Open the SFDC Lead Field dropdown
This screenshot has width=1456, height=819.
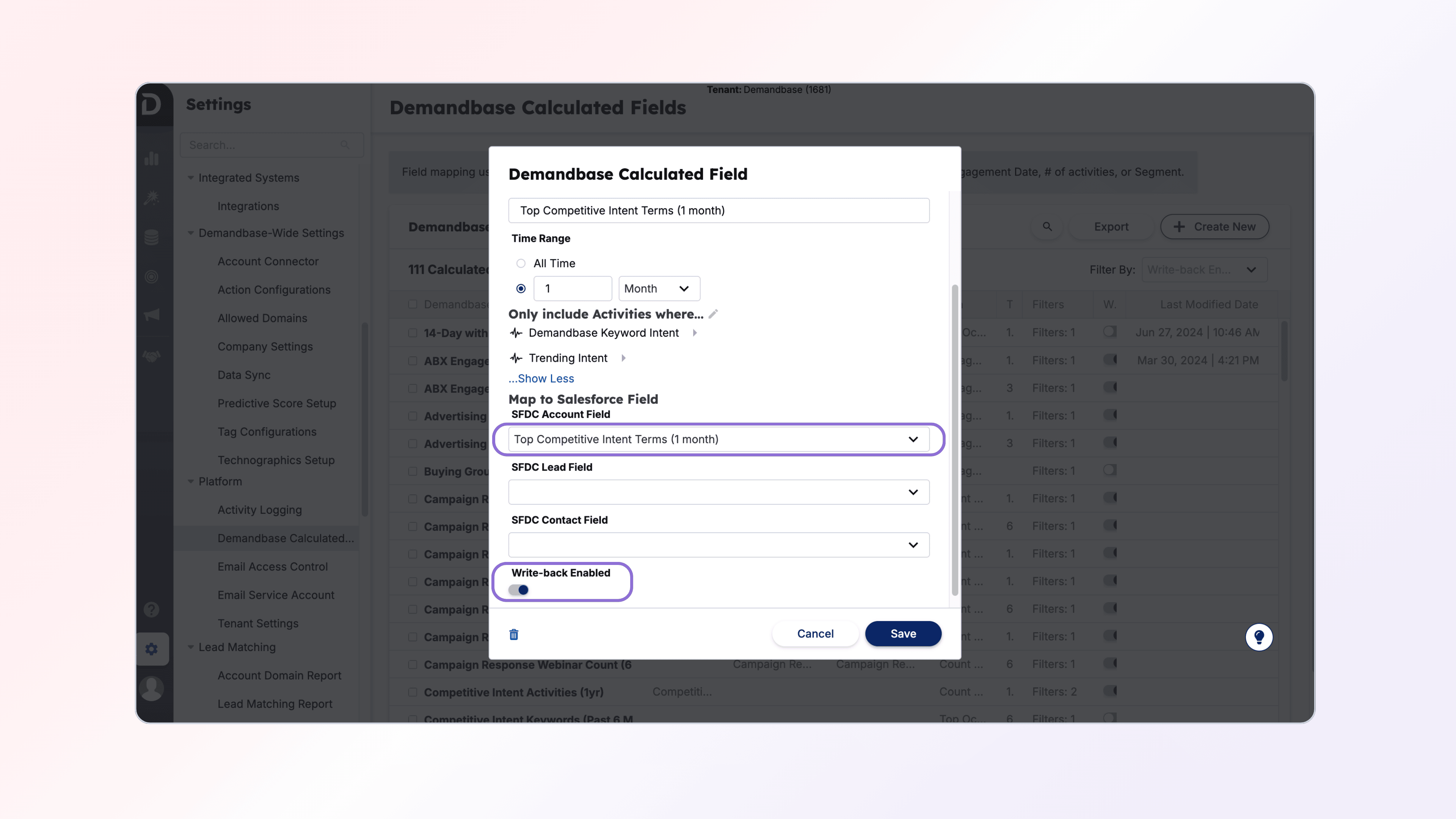[719, 492]
